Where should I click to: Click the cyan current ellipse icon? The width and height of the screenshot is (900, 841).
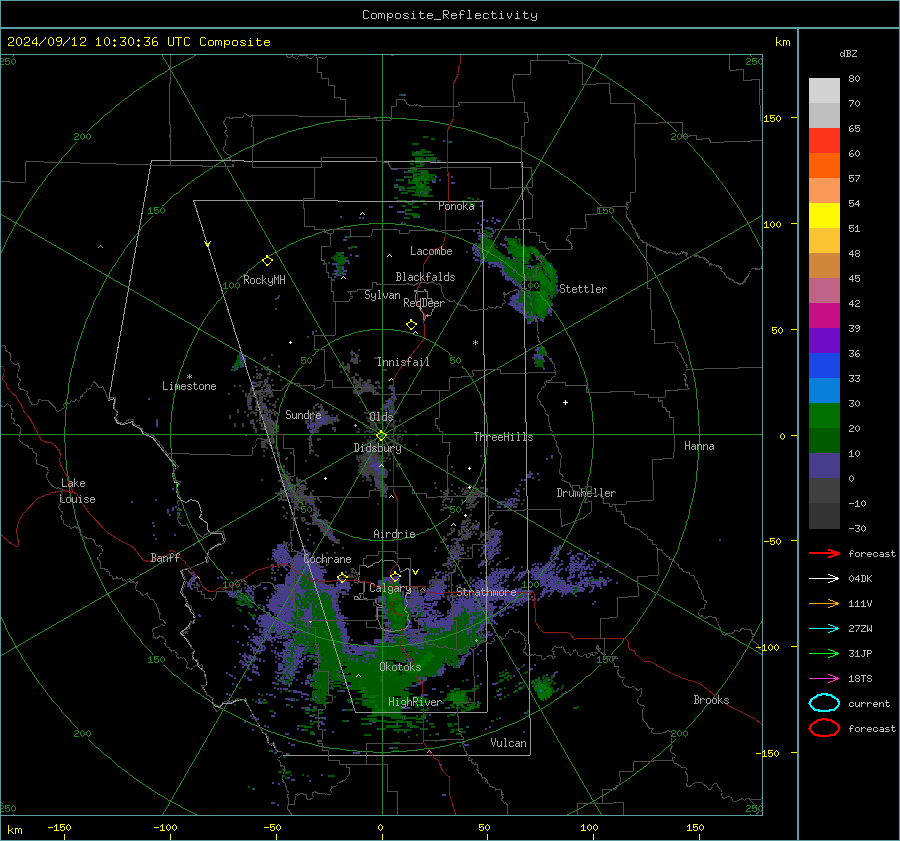click(x=824, y=703)
